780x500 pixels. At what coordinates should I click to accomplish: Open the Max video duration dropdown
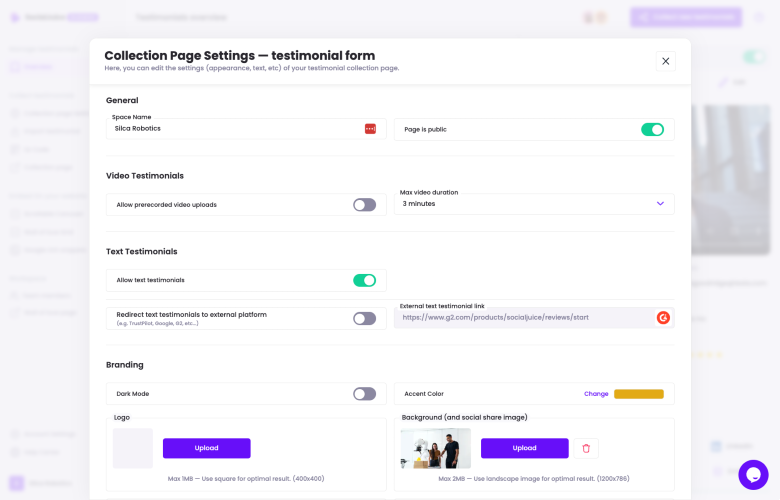click(534, 204)
